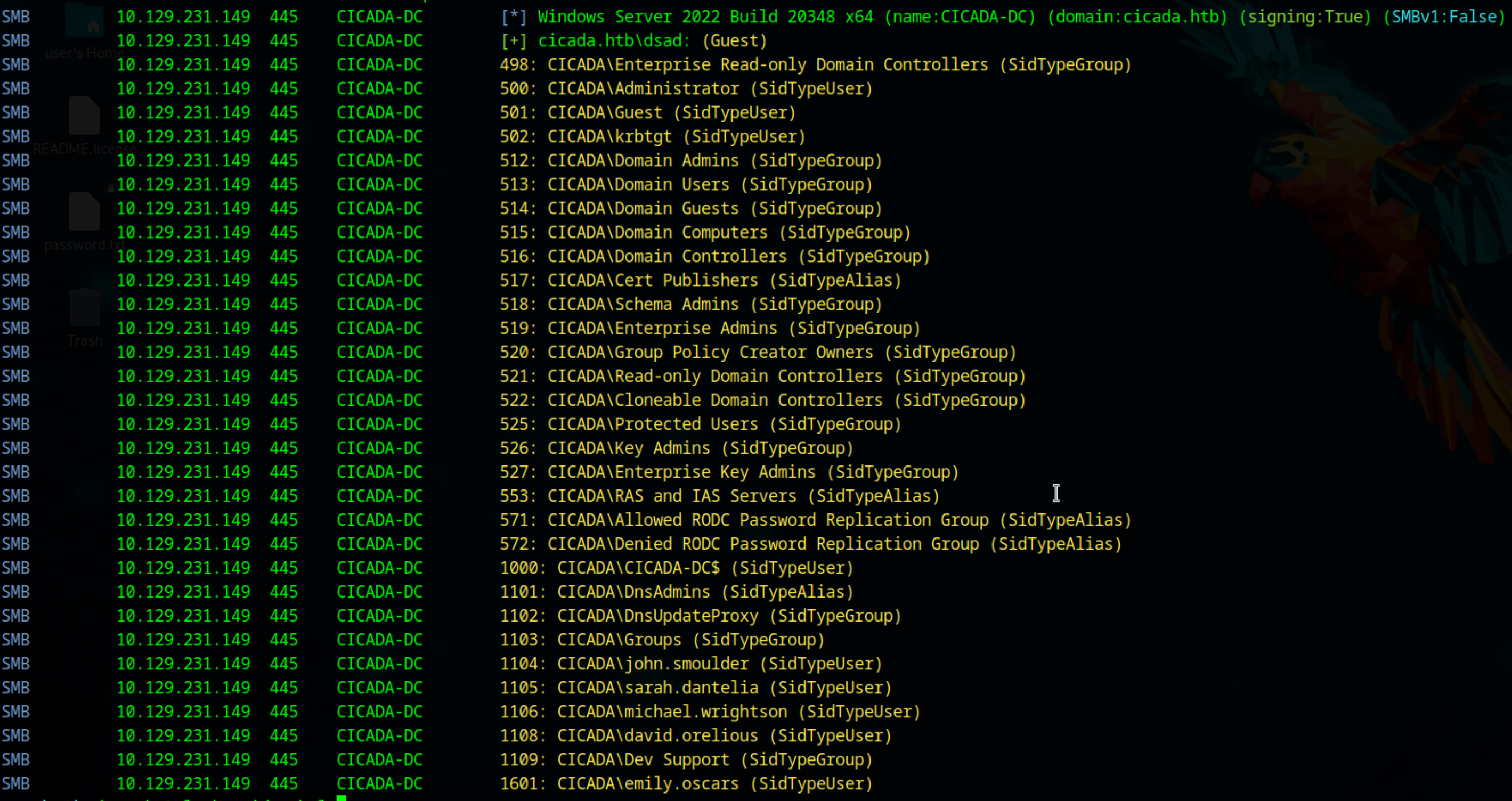Click the "500: CICADA\Administrator" entry
Image resolution: width=1512 pixels, height=801 pixels.
point(686,88)
